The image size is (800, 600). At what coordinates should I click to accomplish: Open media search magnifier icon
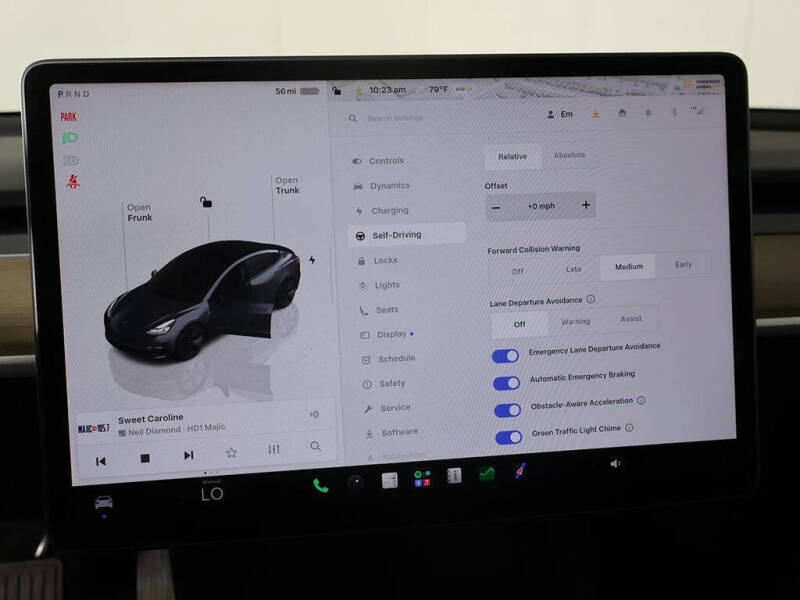pos(316,446)
